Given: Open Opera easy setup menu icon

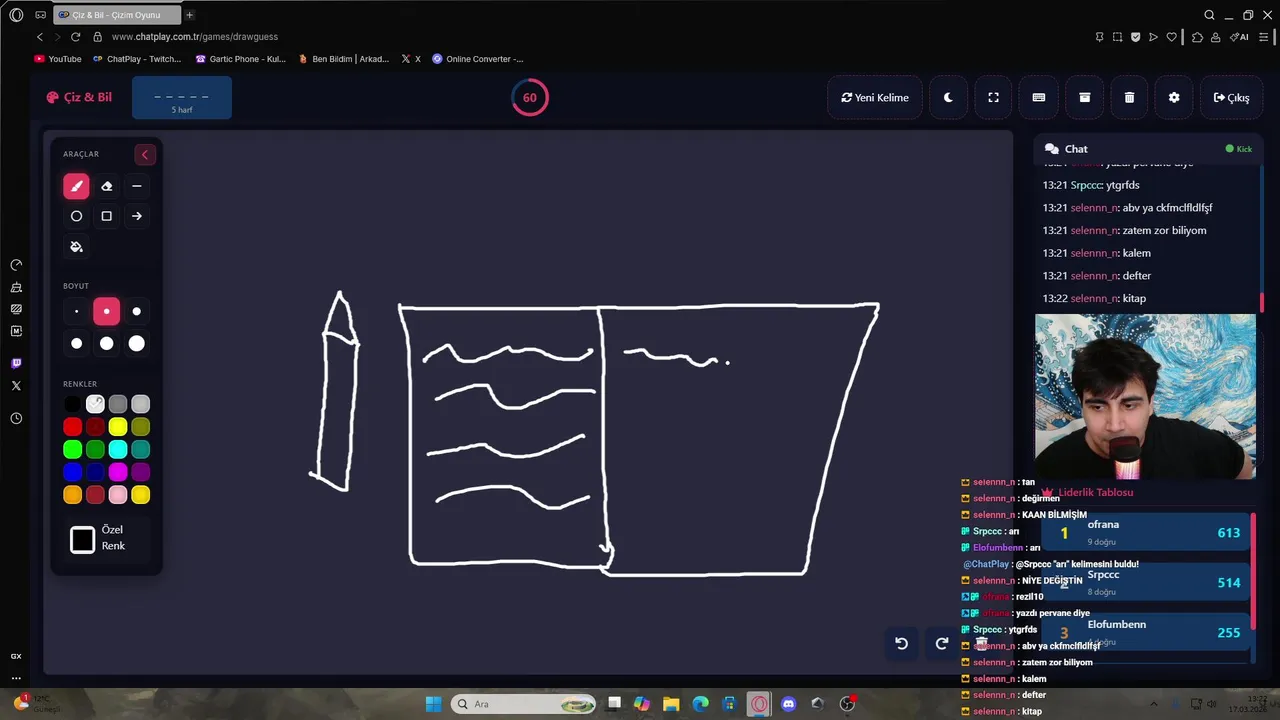Looking at the screenshot, I should (x=1264, y=37).
